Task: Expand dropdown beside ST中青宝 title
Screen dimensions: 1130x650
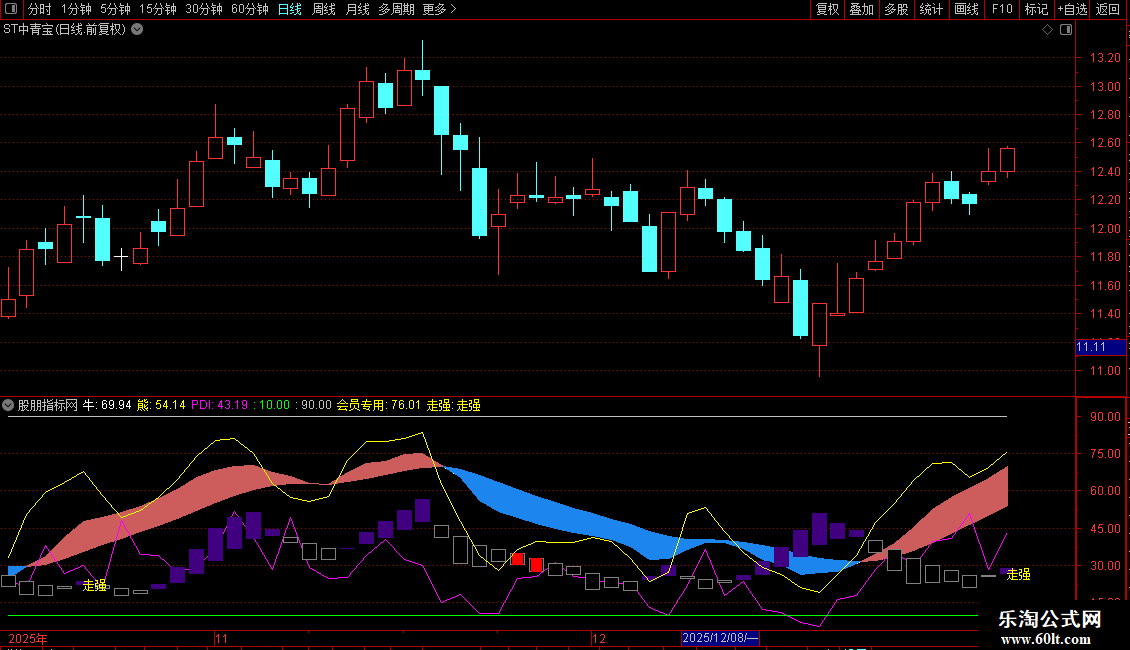Action: pyautogui.click(x=137, y=30)
